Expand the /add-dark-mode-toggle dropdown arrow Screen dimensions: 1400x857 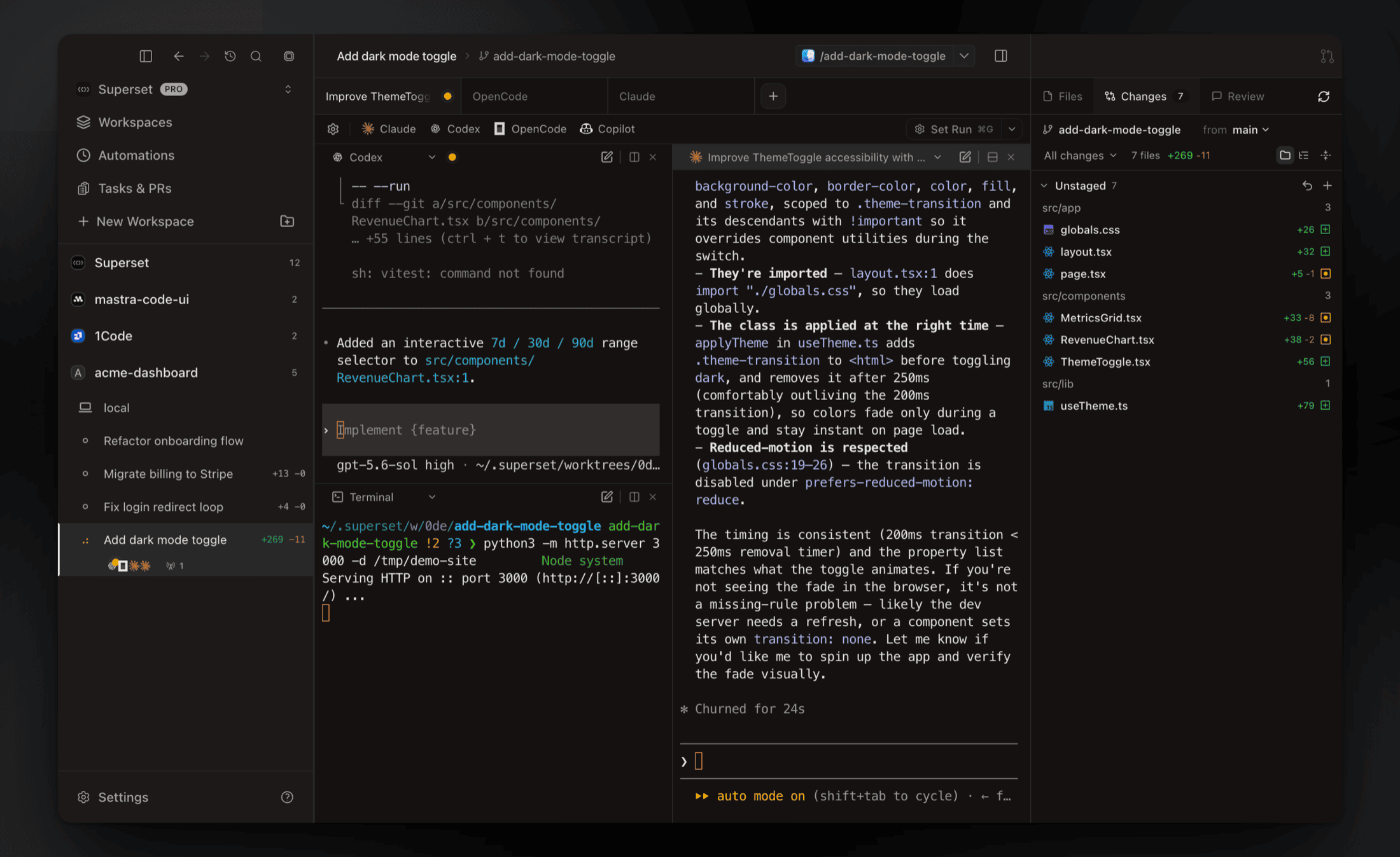pyautogui.click(x=964, y=56)
